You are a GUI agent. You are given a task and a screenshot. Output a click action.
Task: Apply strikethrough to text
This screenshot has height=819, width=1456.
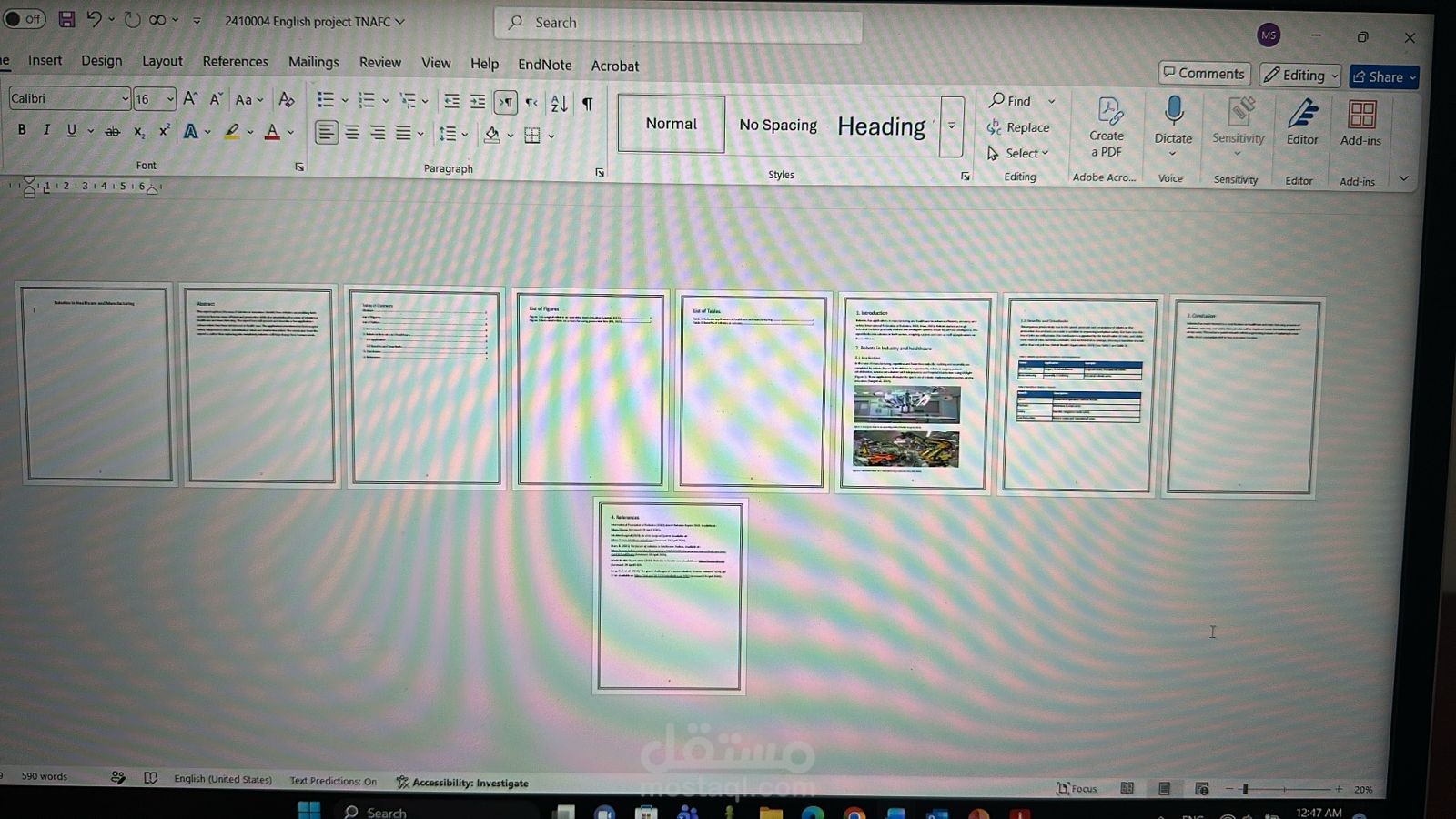click(113, 132)
